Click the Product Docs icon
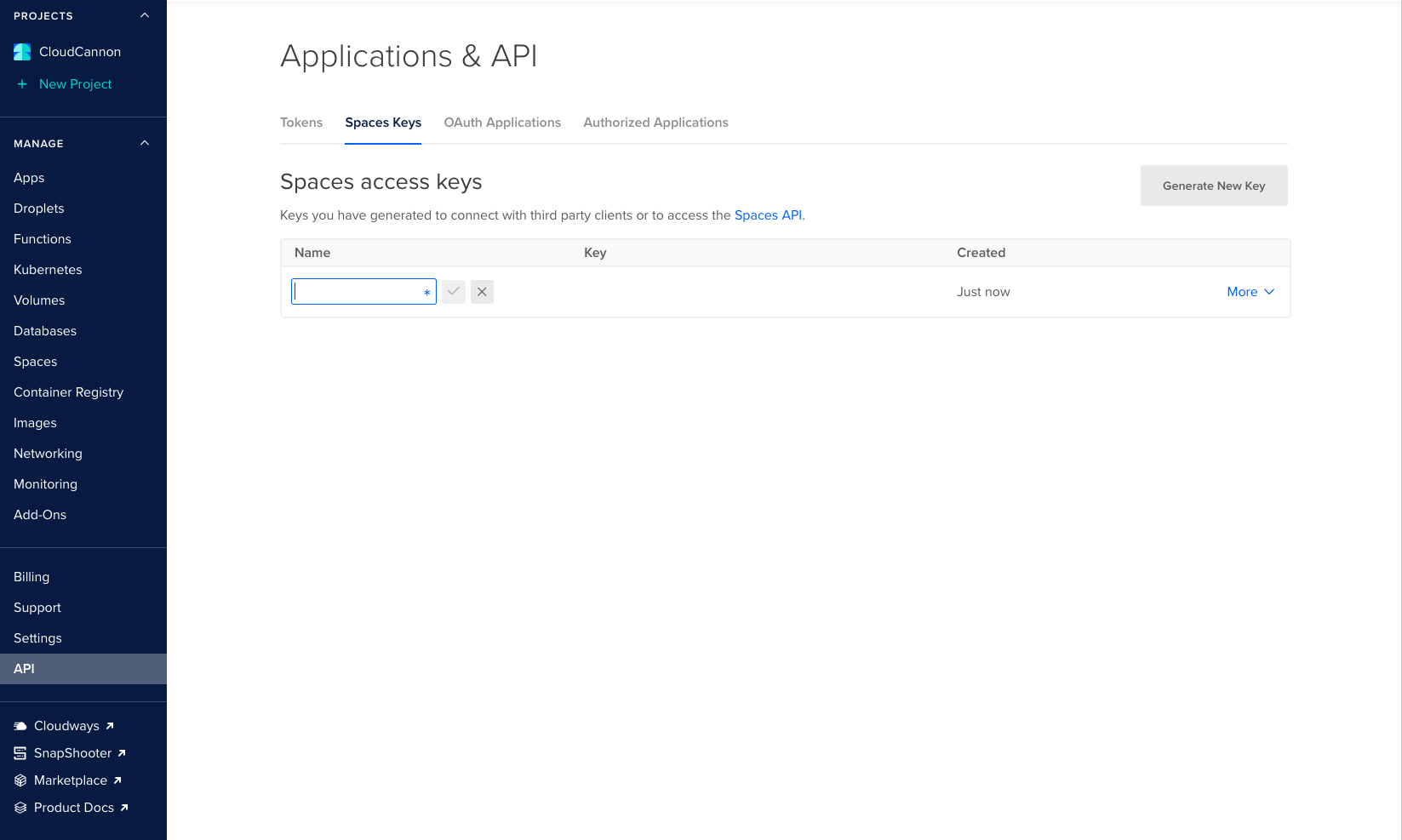1402x840 pixels. tap(19, 807)
